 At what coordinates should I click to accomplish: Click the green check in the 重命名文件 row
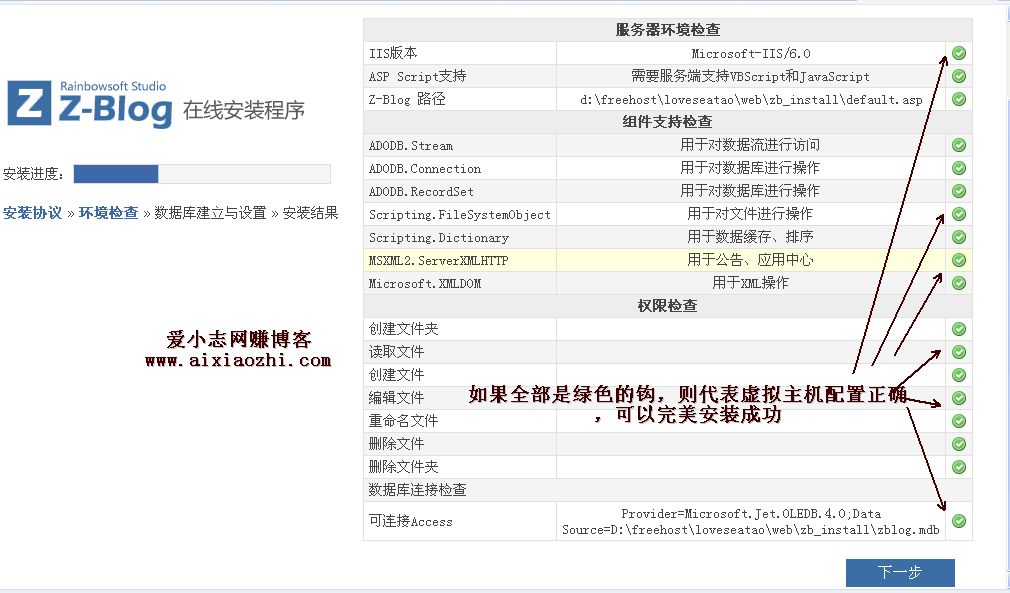(x=958, y=421)
